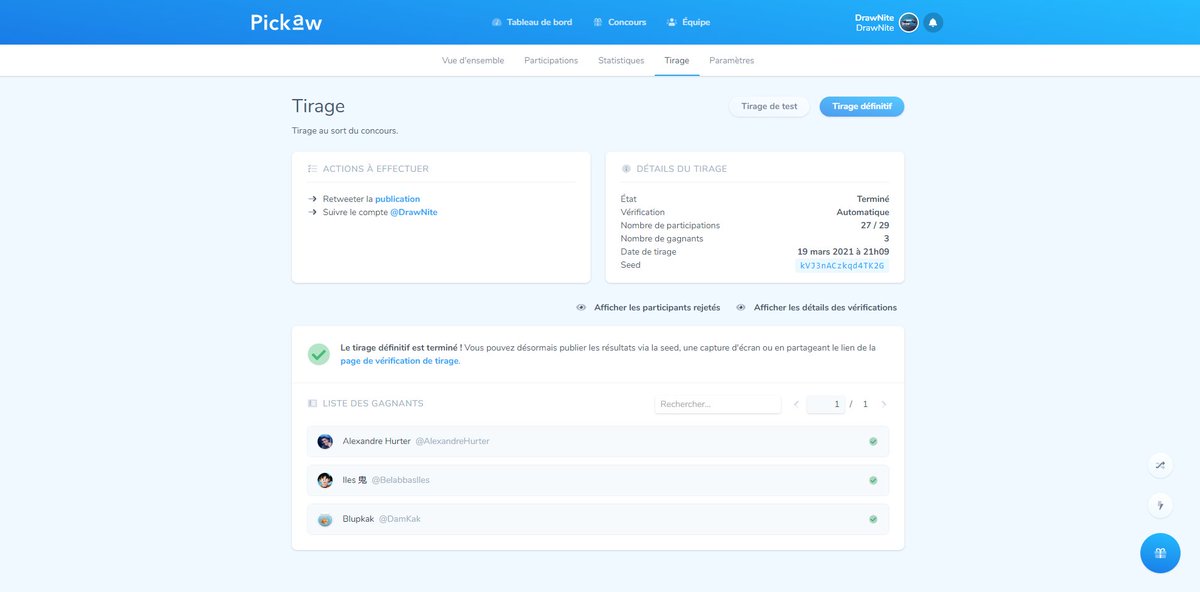1200x592 pixels.
Task: Click the notifications bell icon
Action: click(x=933, y=21)
